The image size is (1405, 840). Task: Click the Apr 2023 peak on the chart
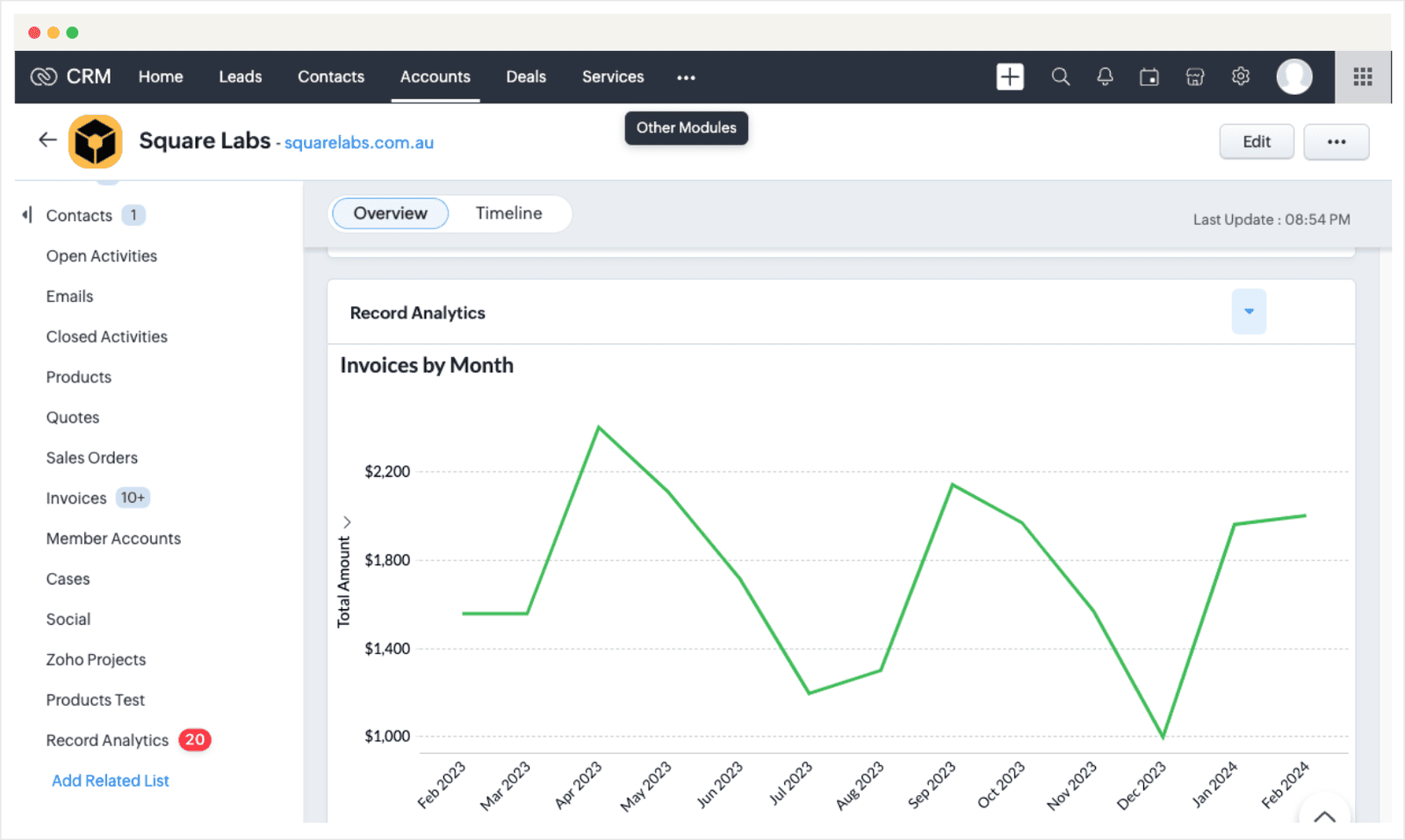coord(599,427)
